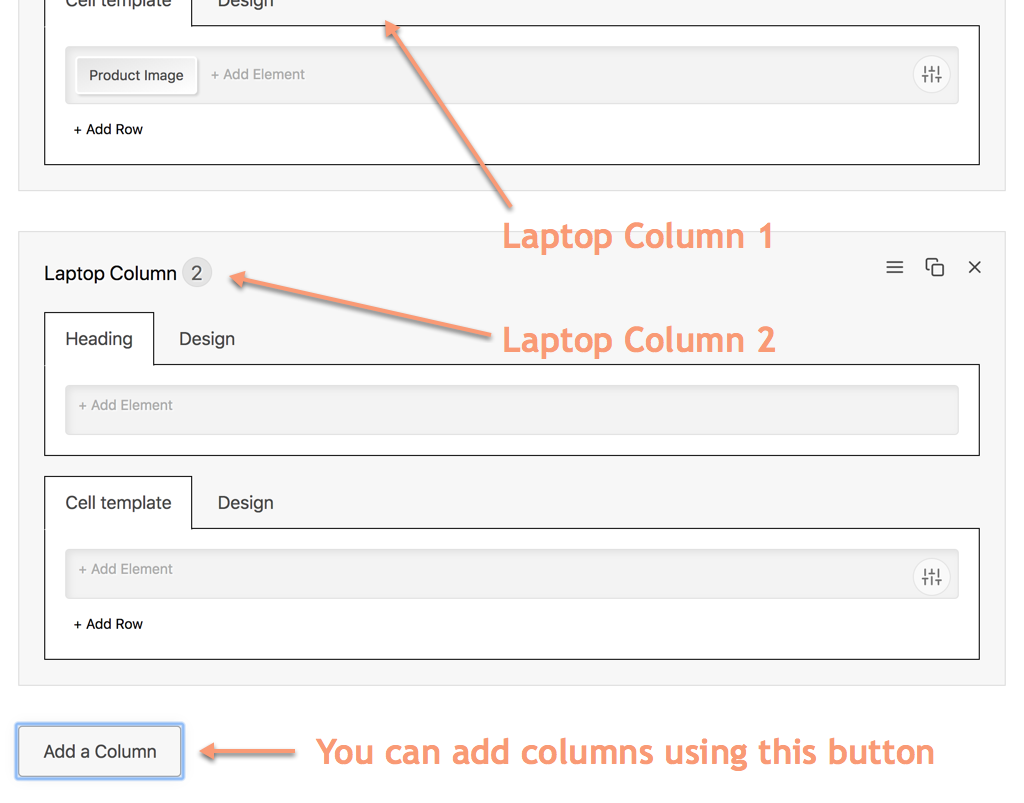1024x803 pixels.
Task: Click the Product Image element
Action: point(136,75)
